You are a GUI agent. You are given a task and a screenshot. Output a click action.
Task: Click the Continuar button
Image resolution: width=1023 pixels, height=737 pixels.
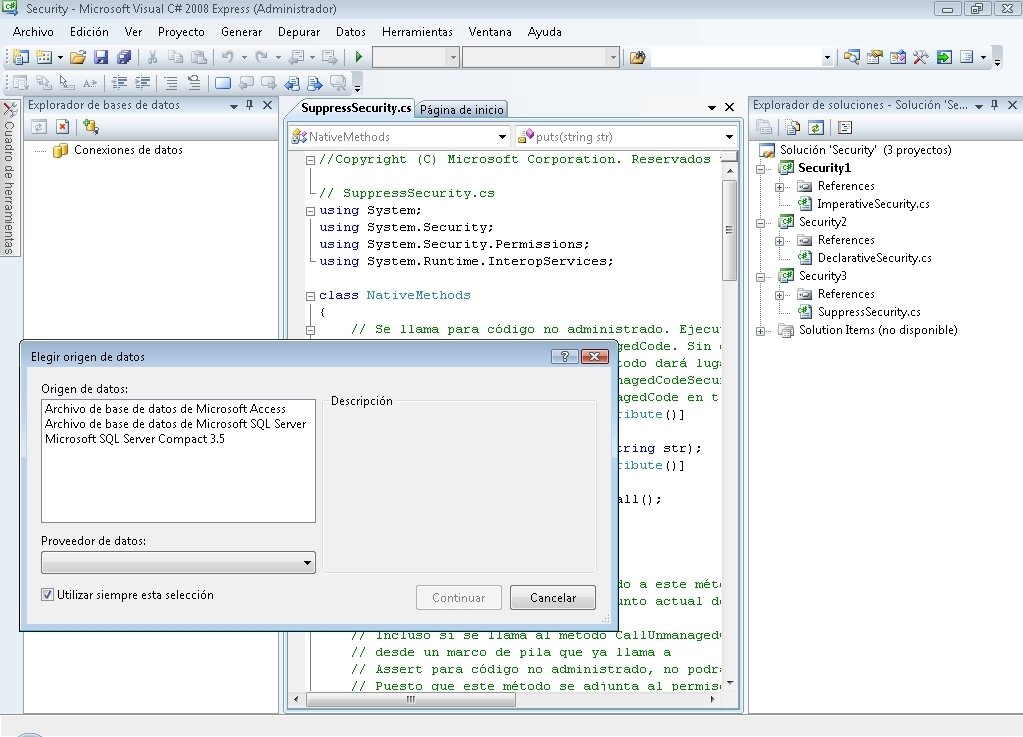[x=459, y=597]
